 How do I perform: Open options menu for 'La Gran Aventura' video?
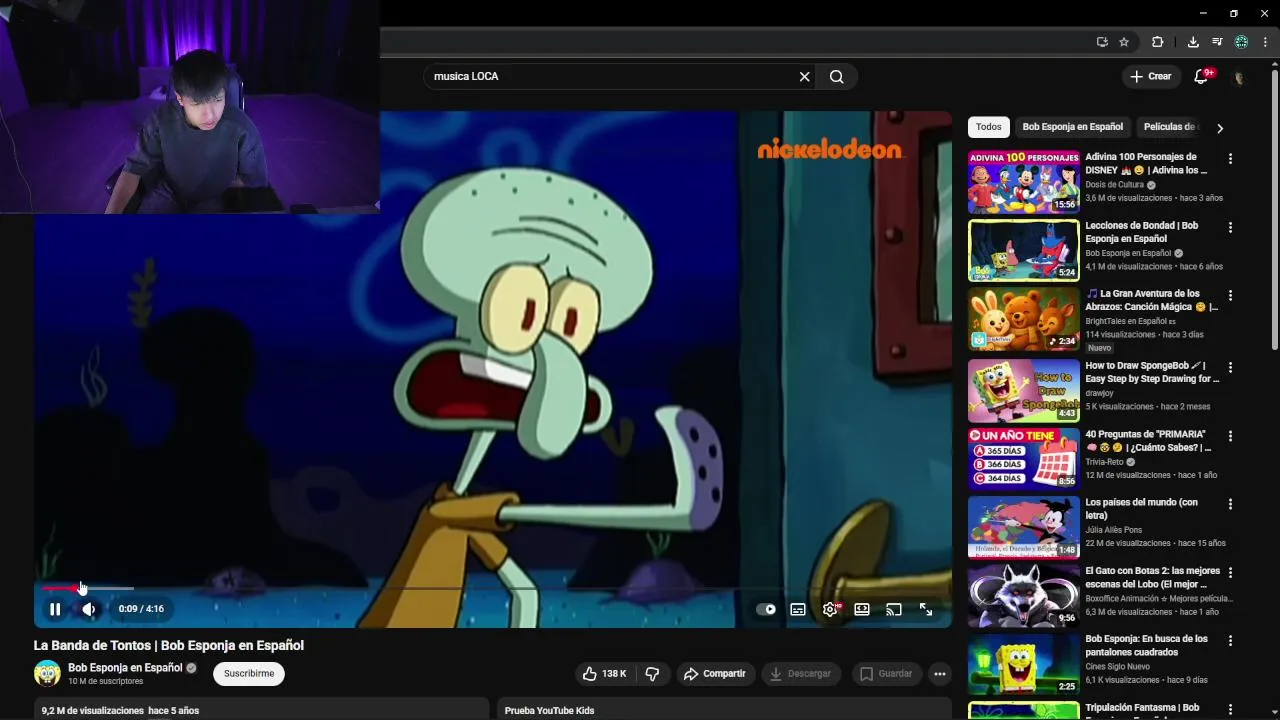click(1230, 296)
